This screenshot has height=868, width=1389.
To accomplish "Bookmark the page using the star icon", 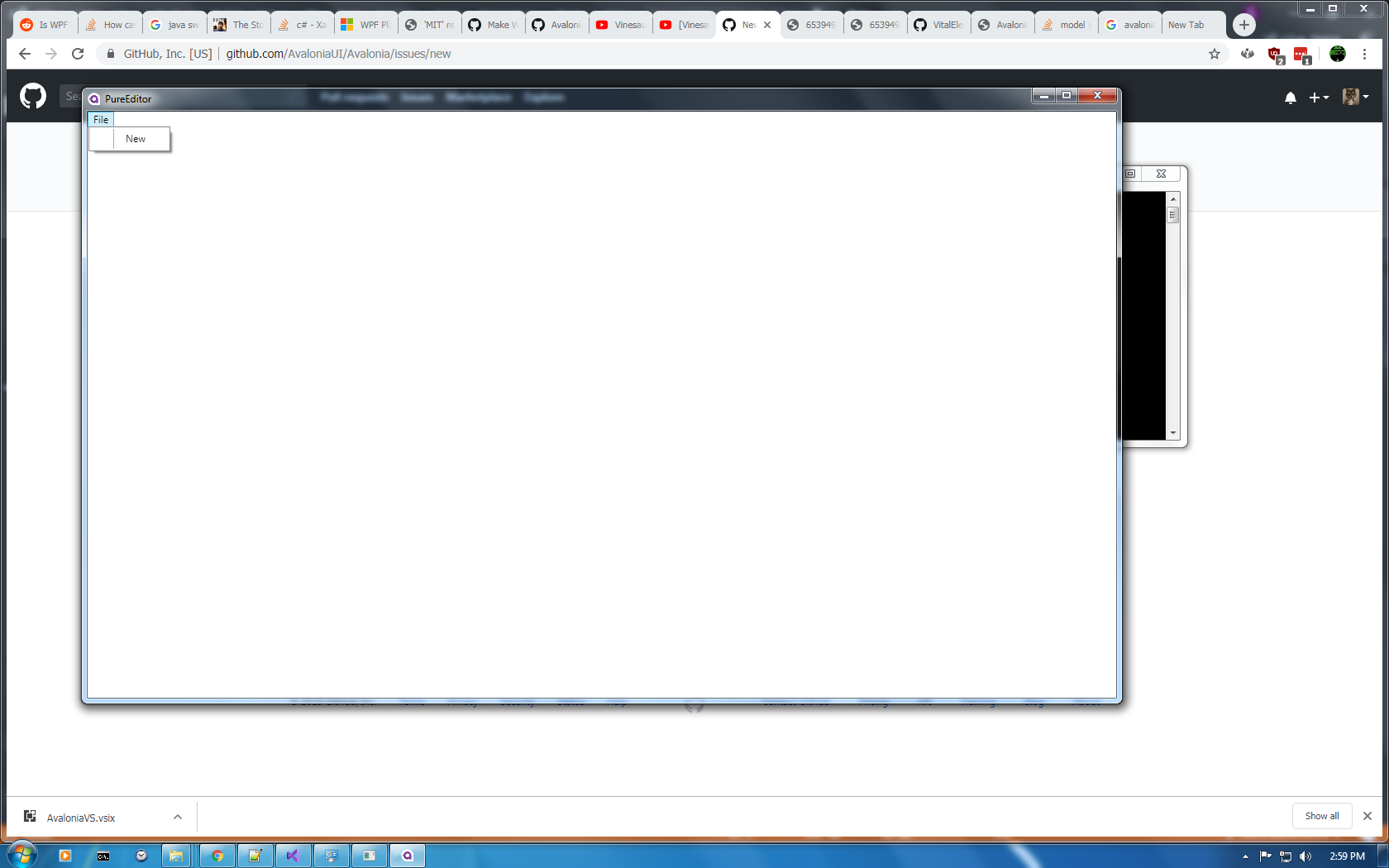I will click(1215, 54).
